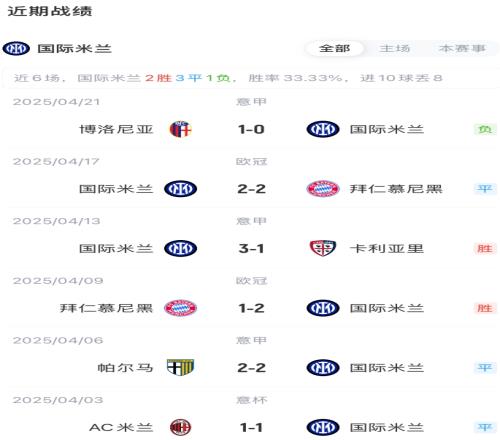Click Bayern Munich crest in 04/17 match
The image size is (500, 440).
pyautogui.click(x=323, y=189)
